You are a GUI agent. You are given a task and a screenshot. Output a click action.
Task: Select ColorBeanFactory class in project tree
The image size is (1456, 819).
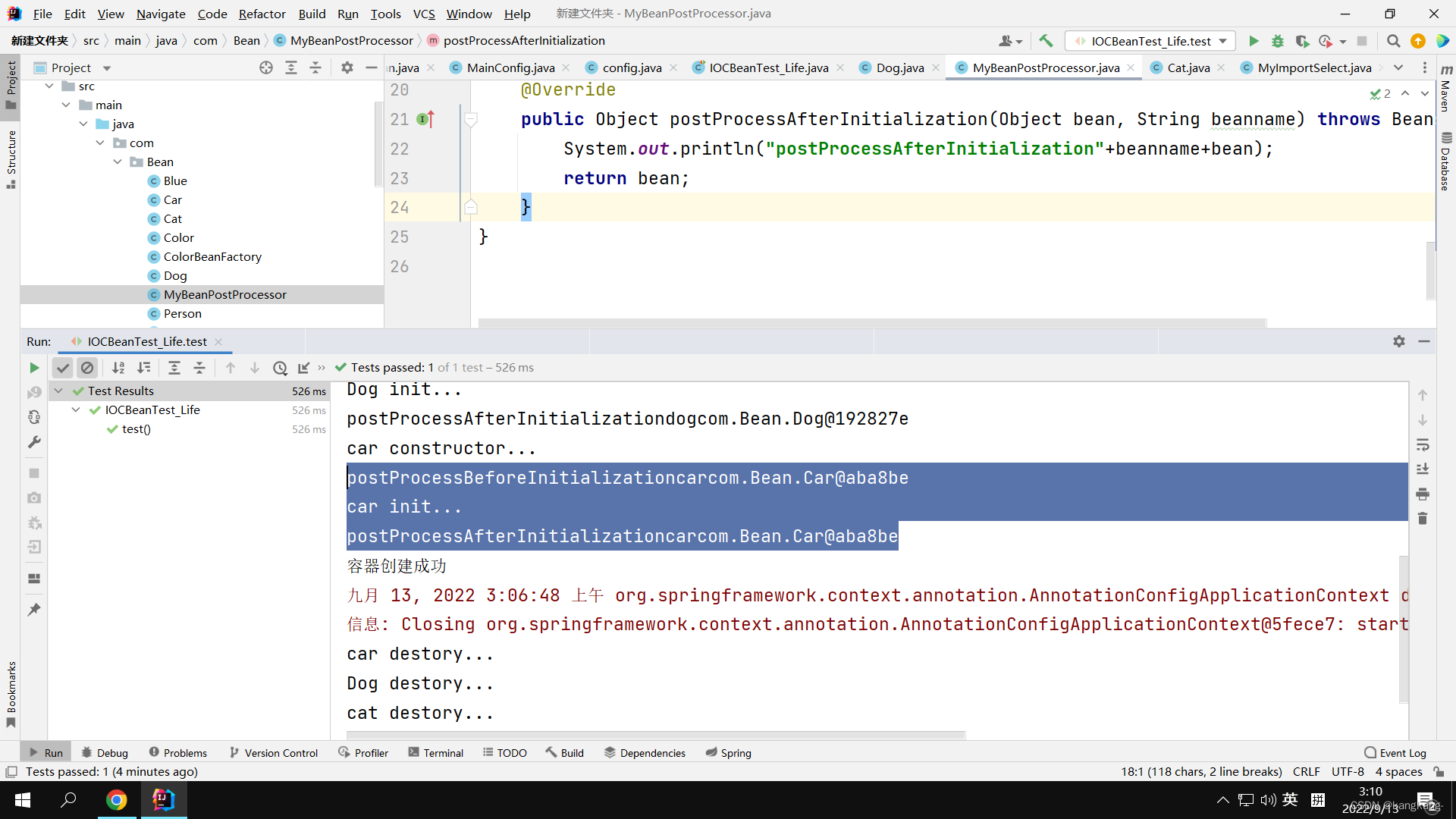coord(212,256)
